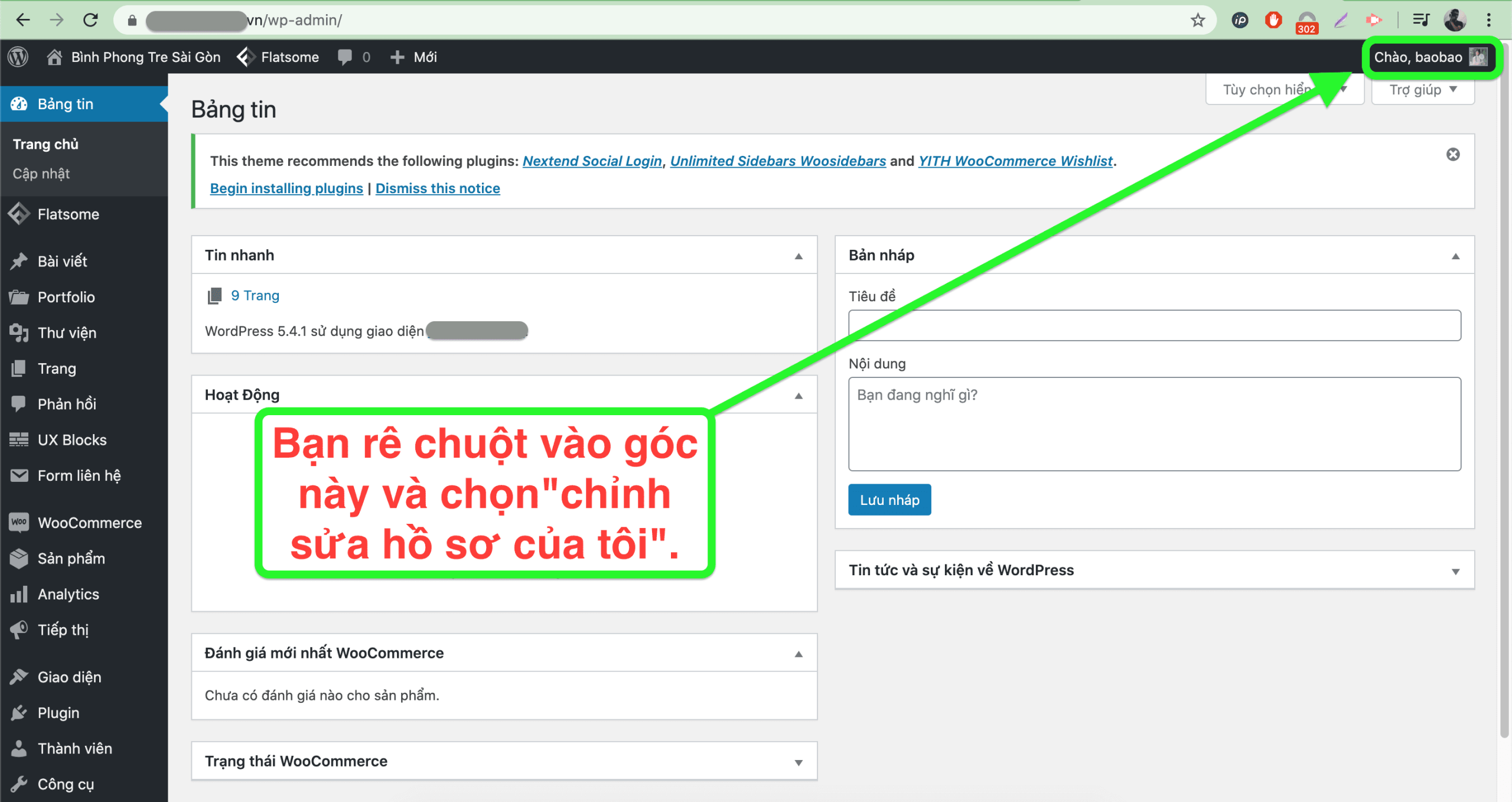The height and width of the screenshot is (802, 1512).
Task: Open WooCommerce from the sidebar icon
Action: 18,522
